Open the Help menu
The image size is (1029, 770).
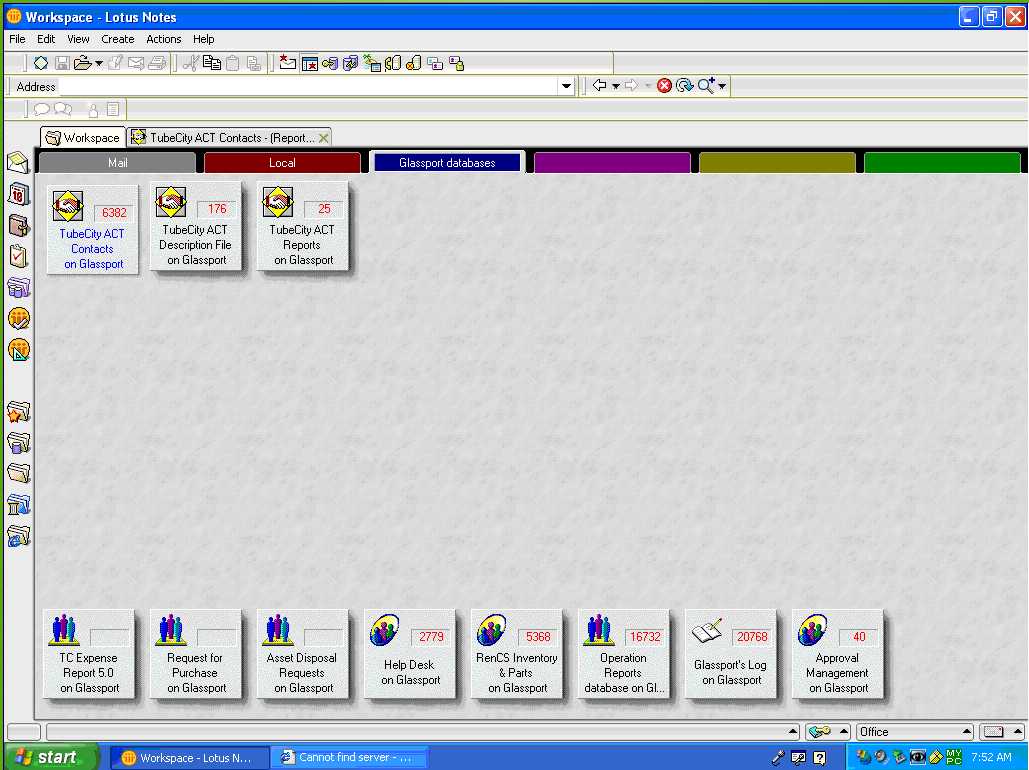coord(203,39)
